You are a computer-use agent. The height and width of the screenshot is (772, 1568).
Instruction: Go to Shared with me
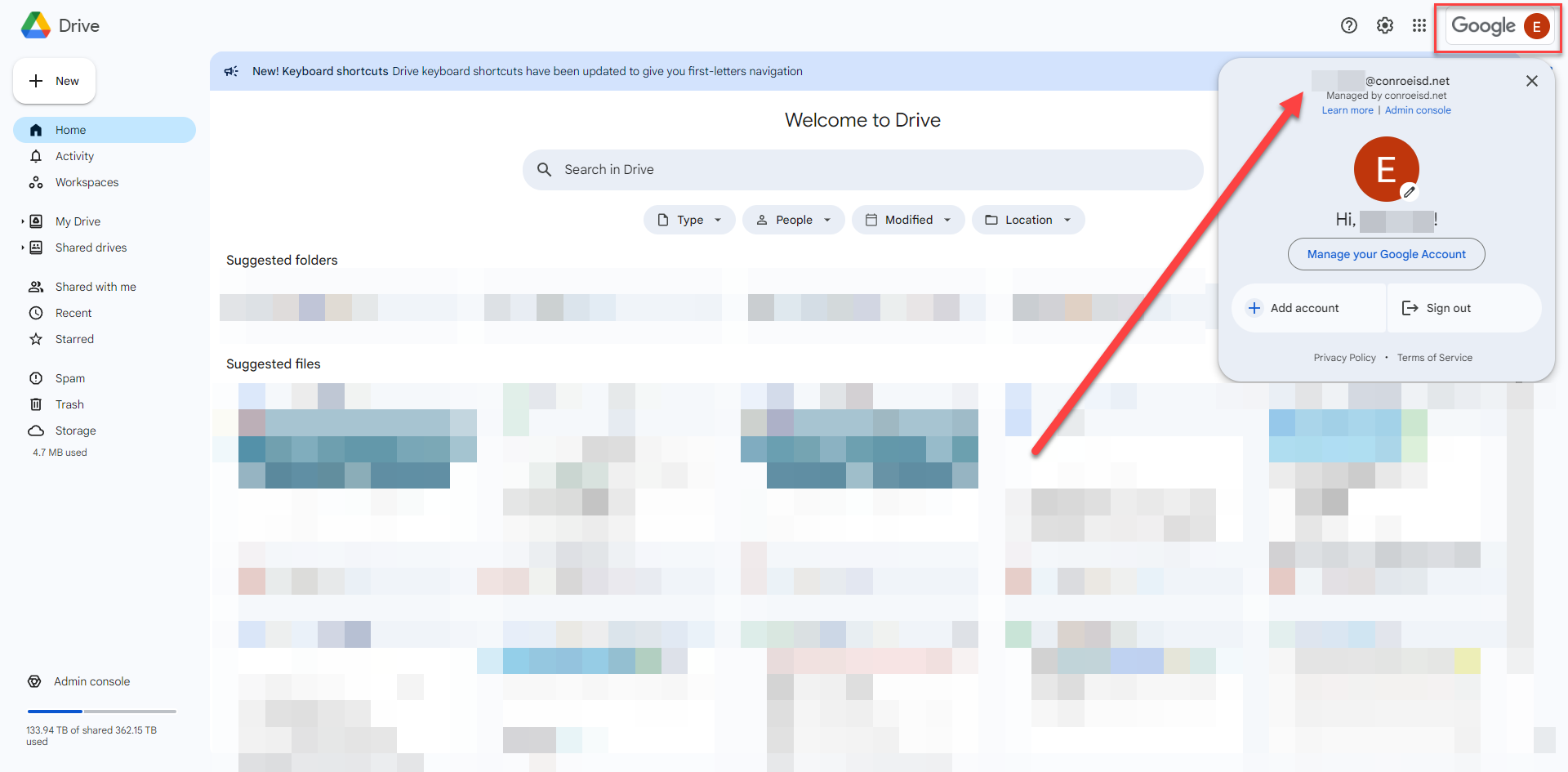point(96,287)
